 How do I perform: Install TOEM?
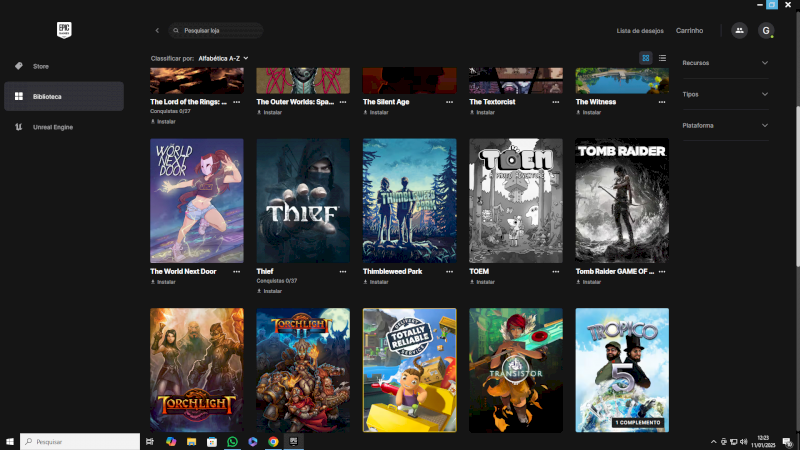482,282
